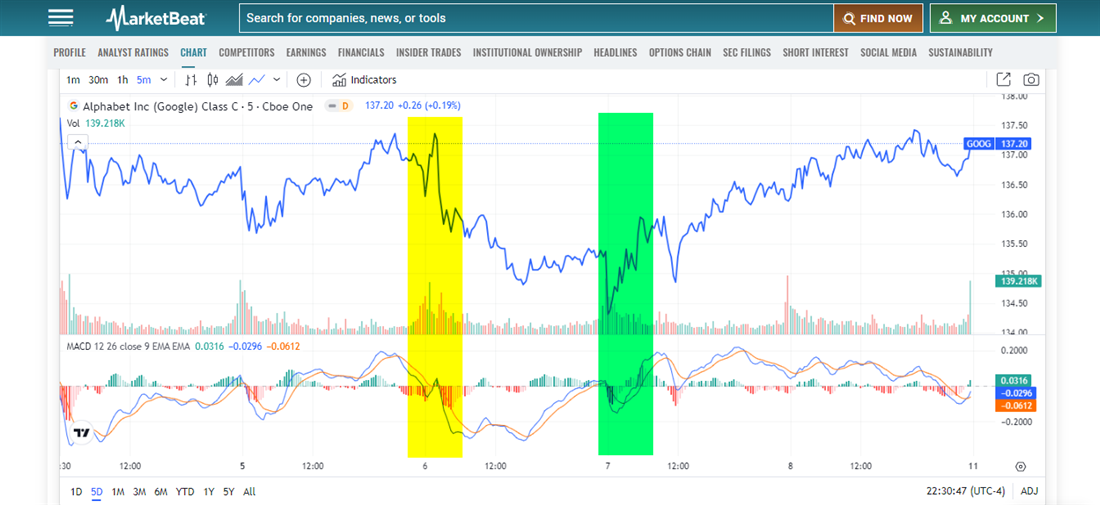Collapse the legend with the arrow toggle

tap(76, 142)
